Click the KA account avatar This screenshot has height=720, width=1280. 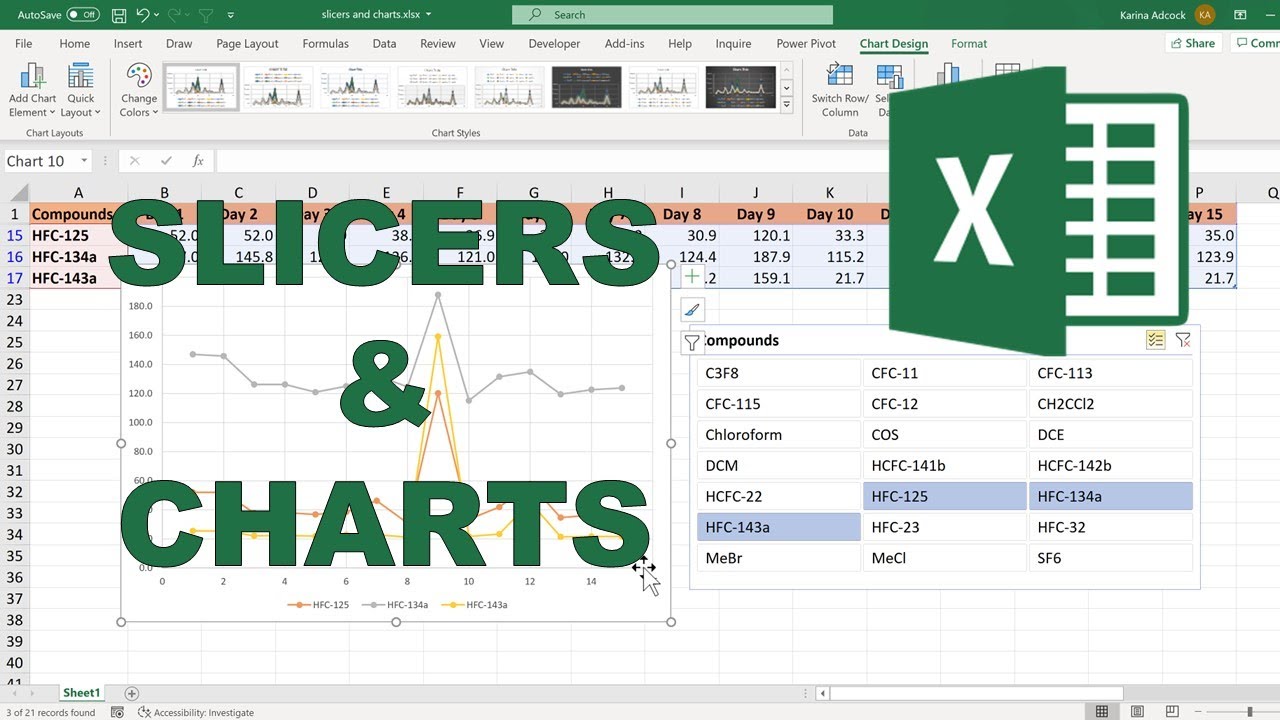point(1205,15)
